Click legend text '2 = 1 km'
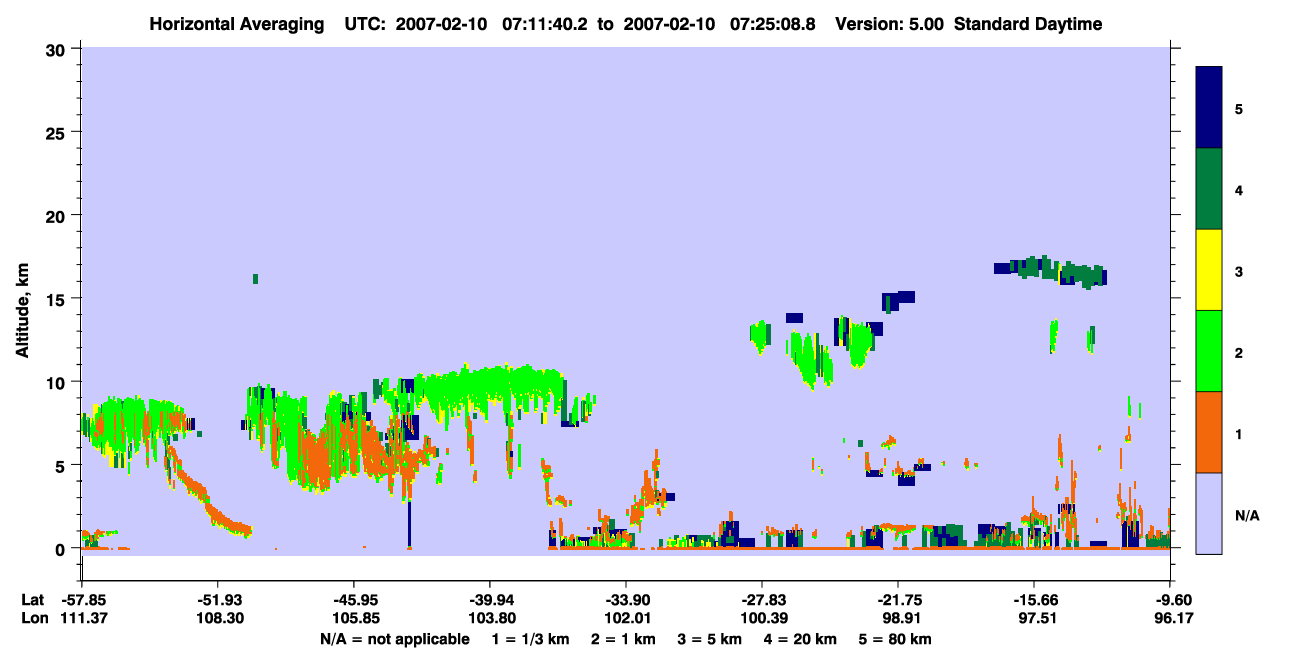 [x=623, y=639]
